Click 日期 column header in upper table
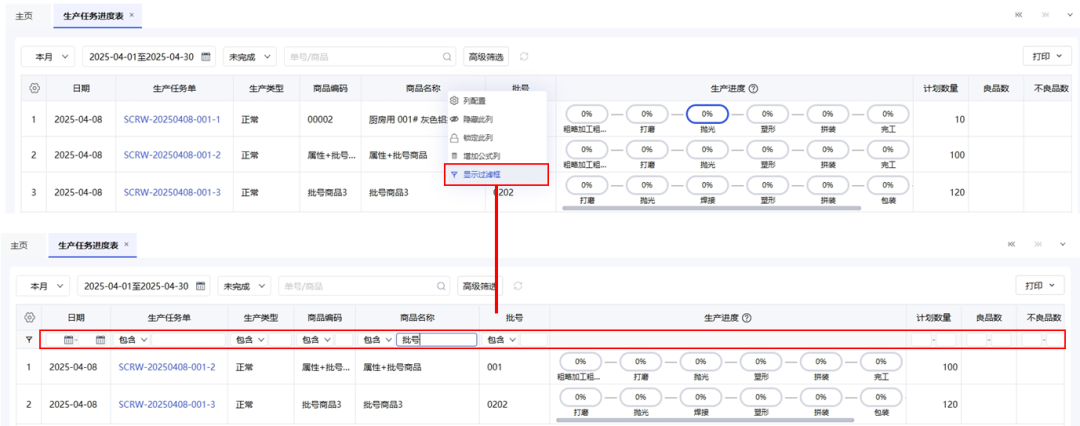Viewport: 1080px width, 426px height. coord(81,88)
